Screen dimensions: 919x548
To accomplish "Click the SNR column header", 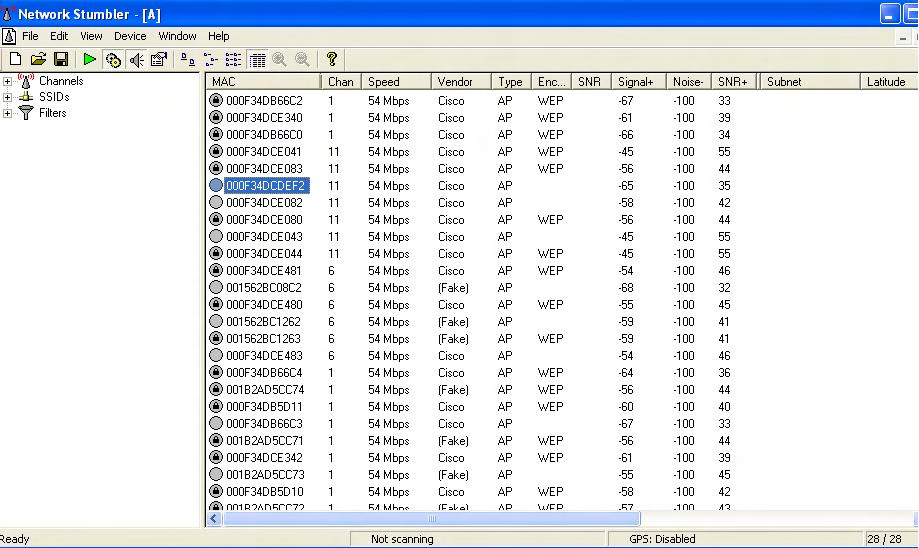I will pos(591,81).
